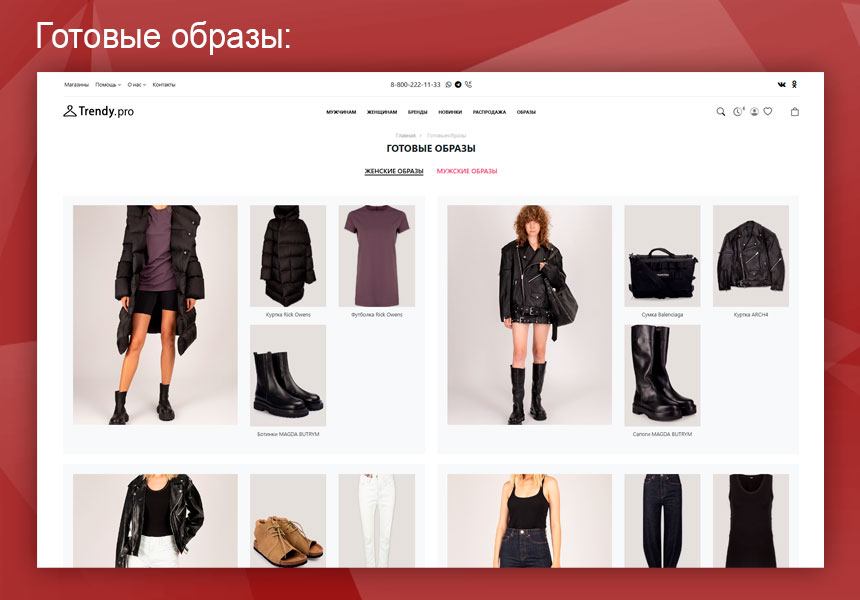Open the shopping cart bag icon
The width and height of the screenshot is (860, 600).
[x=794, y=112]
